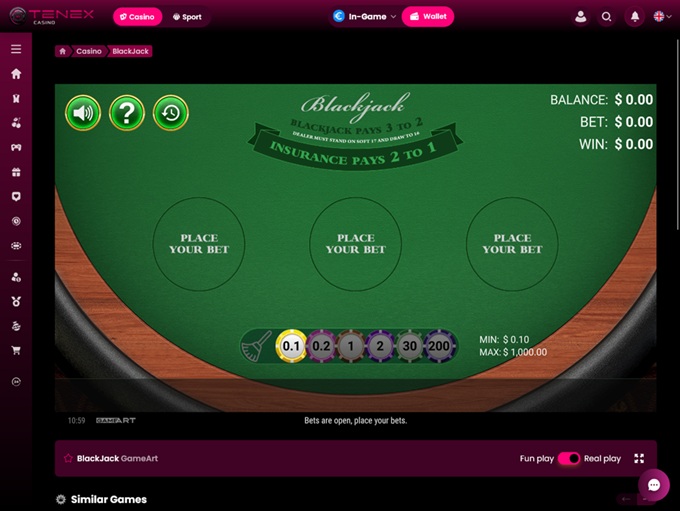Clear bets with the broom icon

[x=256, y=346]
